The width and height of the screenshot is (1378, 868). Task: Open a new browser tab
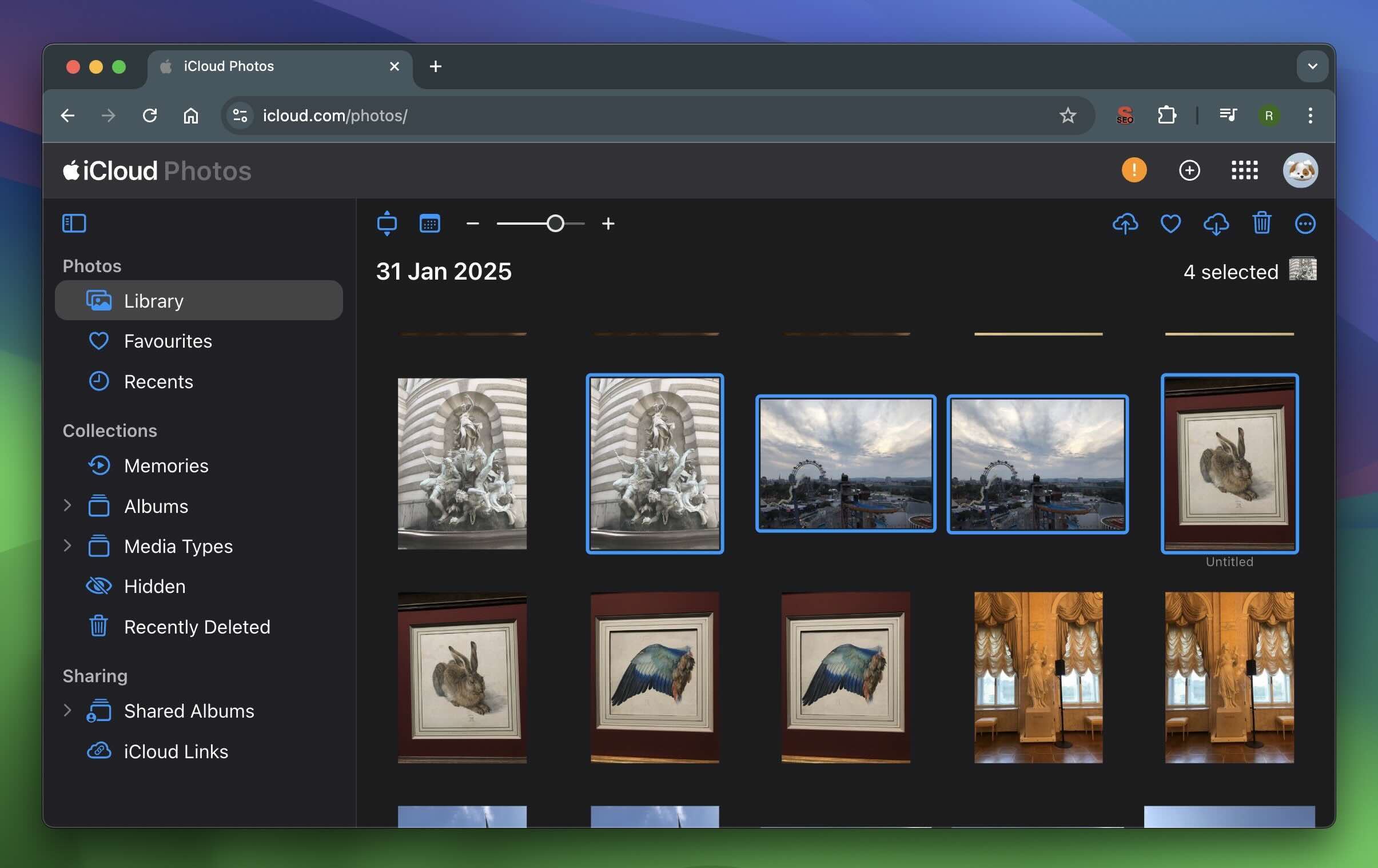pyautogui.click(x=436, y=66)
